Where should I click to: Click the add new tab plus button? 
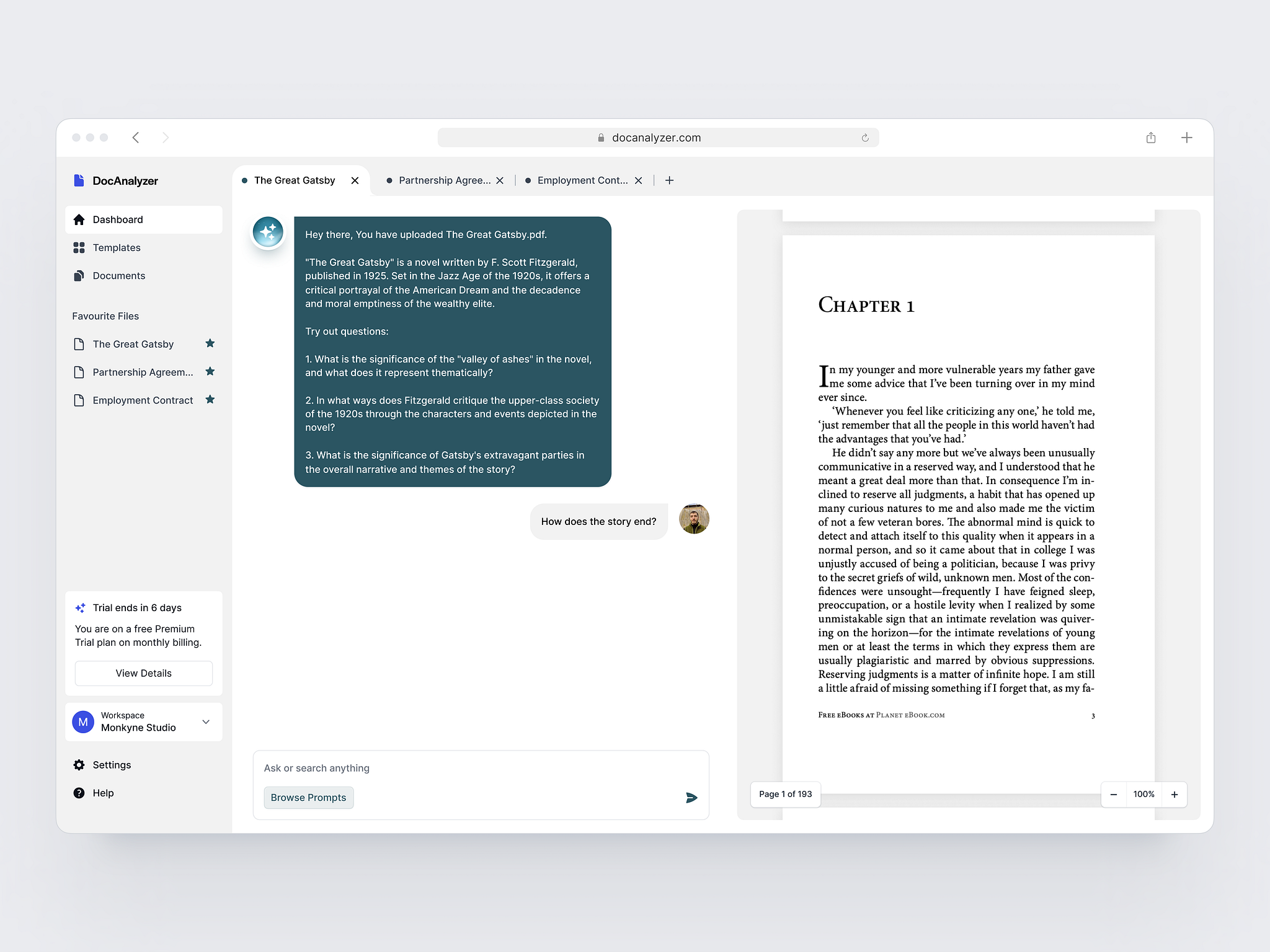669,180
